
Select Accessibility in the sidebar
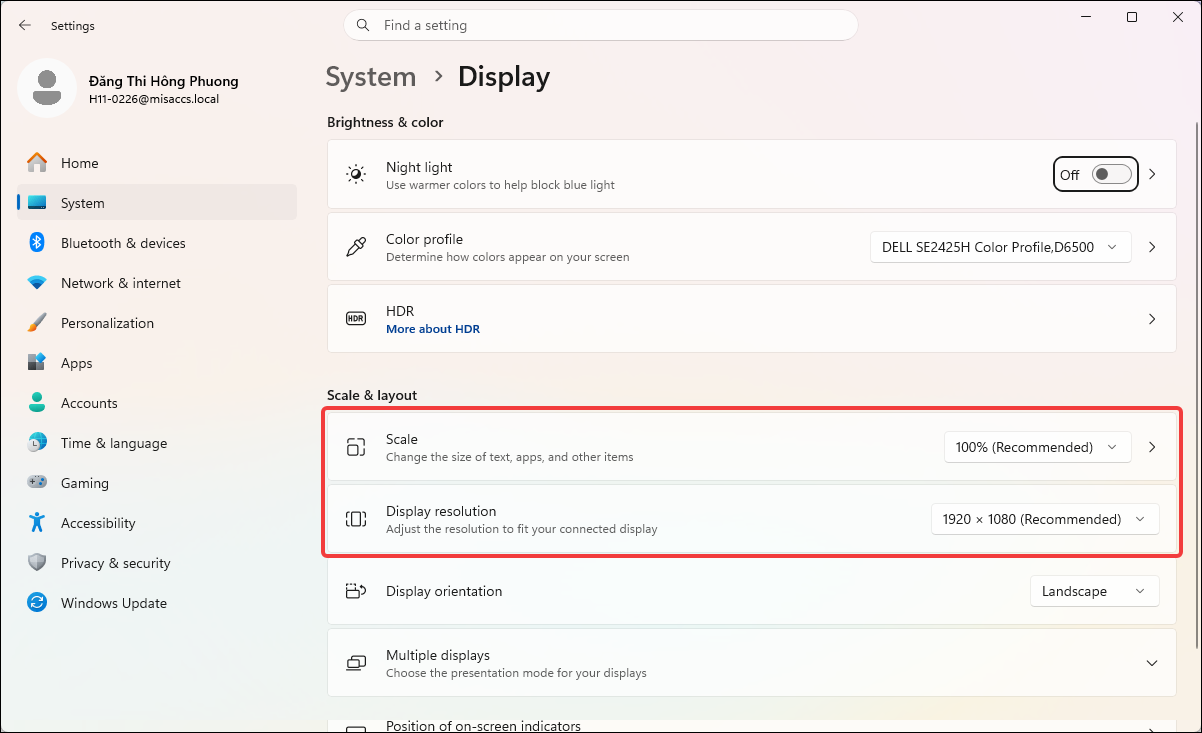157,523
